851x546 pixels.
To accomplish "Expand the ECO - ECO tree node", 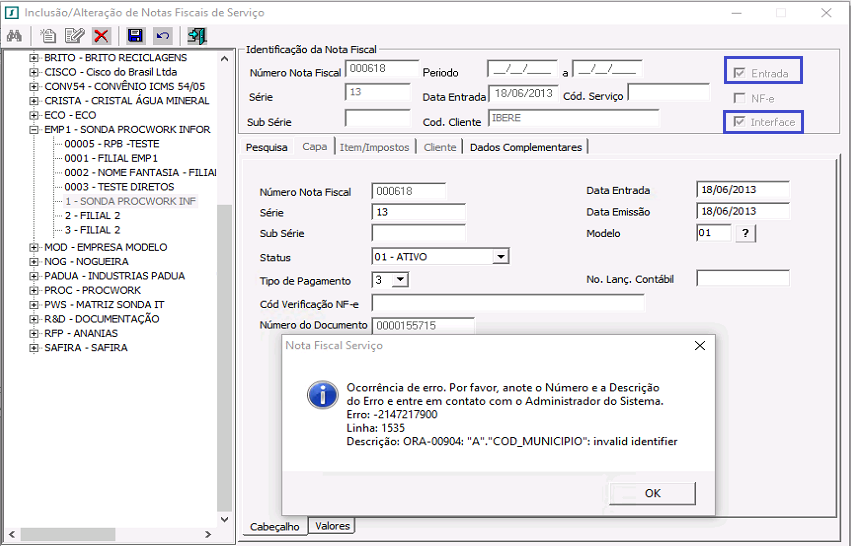I will pos(34,115).
